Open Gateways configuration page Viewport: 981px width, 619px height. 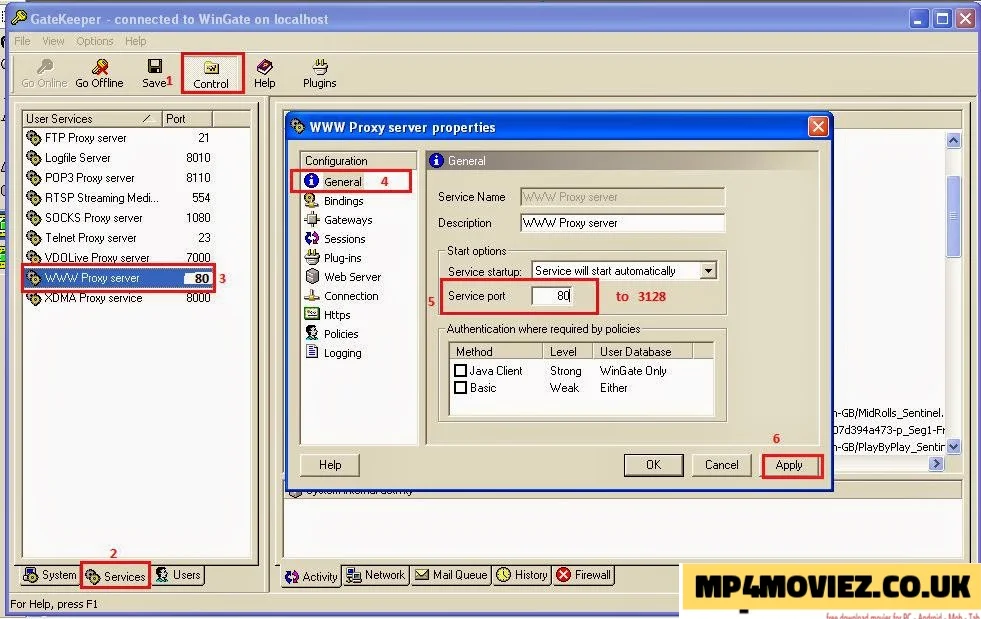point(348,220)
